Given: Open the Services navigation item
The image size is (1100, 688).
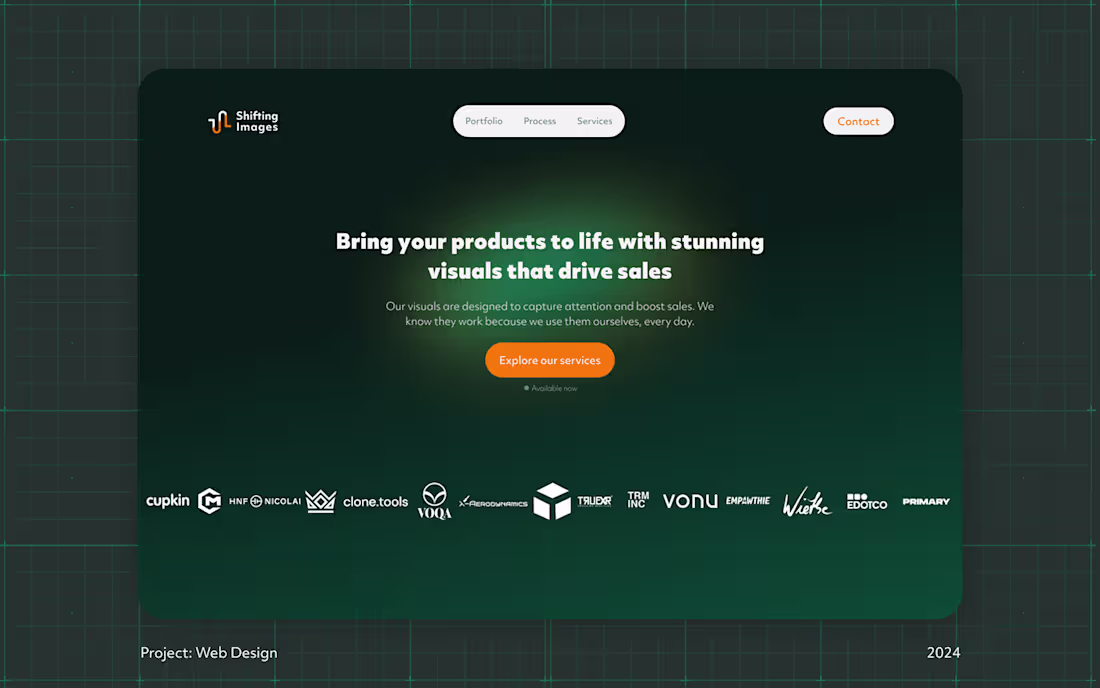Looking at the screenshot, I should pyautogui.click(x=595, y=120).
